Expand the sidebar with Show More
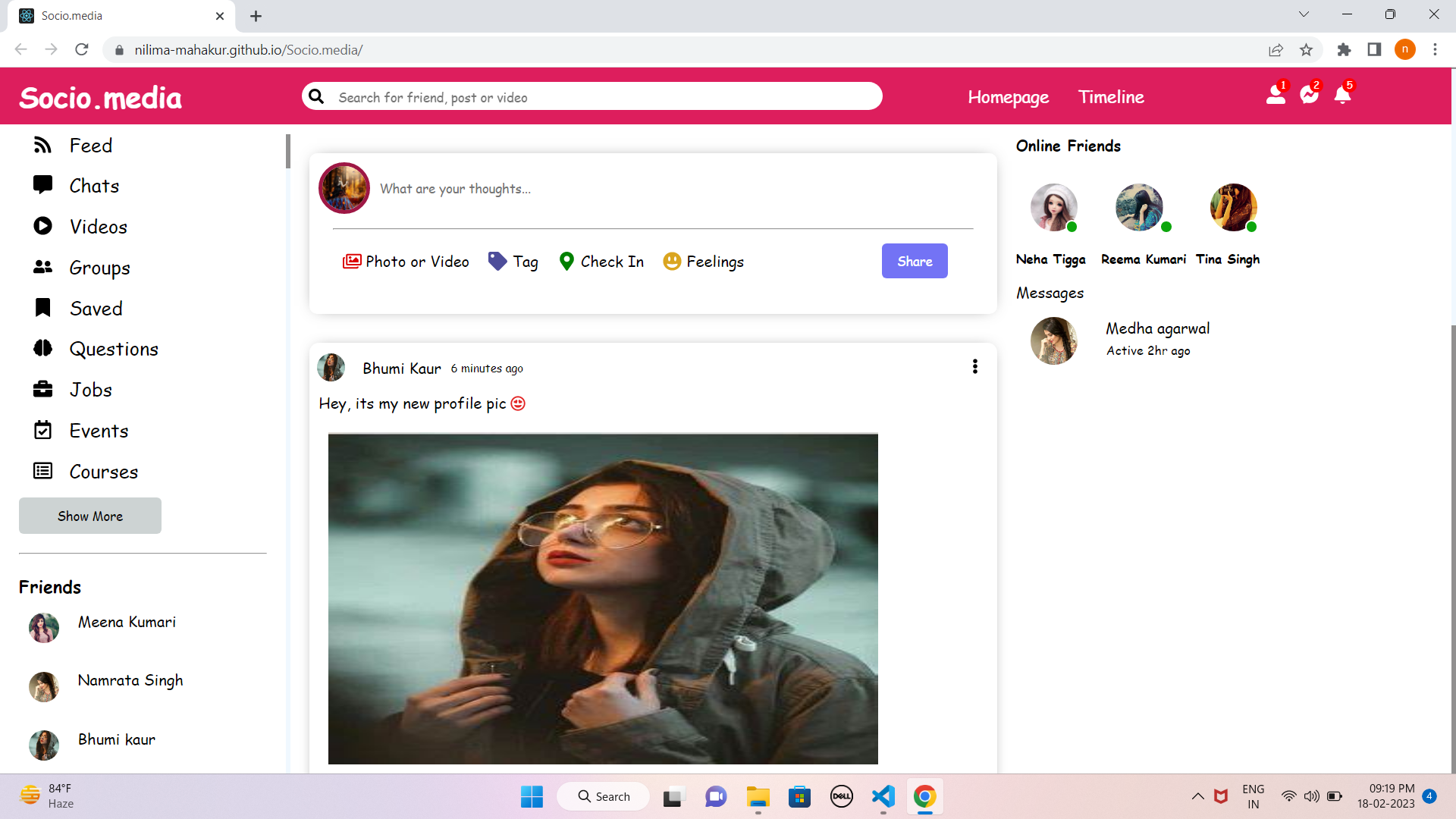Screen dimensions: 1456x819 coord(90,516)
